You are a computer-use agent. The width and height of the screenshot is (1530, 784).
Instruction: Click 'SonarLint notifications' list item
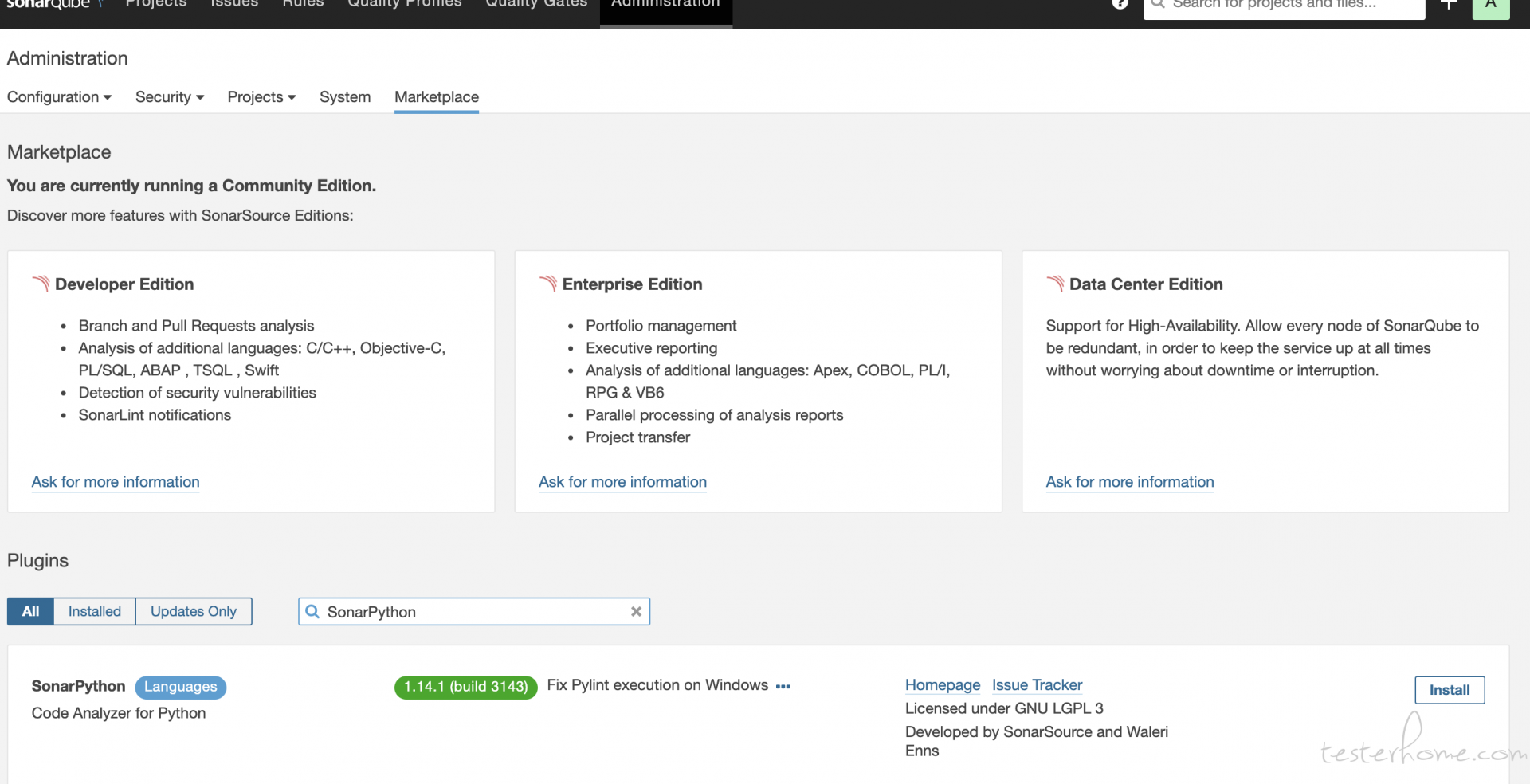coord(155,415)
